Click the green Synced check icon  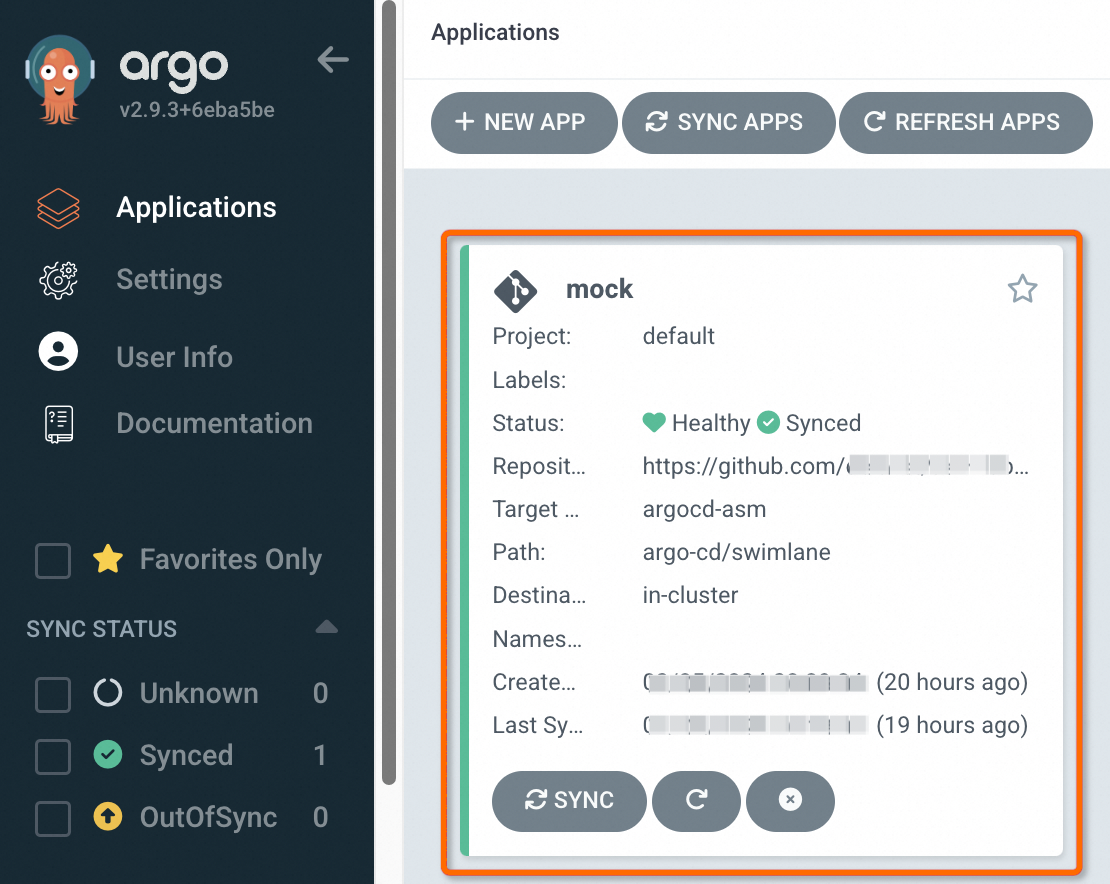tap(108, 754)
